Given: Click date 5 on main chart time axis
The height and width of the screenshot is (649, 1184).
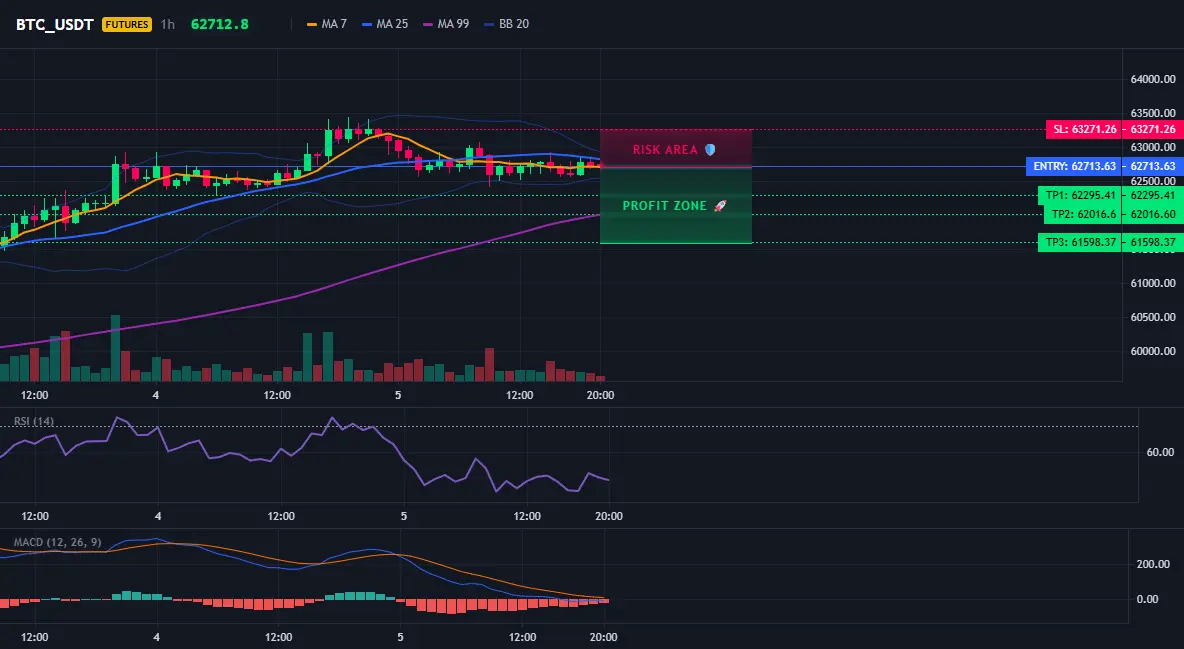Looking at the screenshot, I should tap(398, 394).
